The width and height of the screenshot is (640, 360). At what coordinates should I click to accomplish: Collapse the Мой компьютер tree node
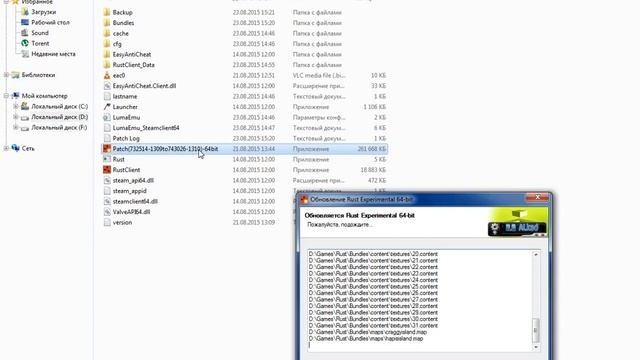click(x=6, y=96)
